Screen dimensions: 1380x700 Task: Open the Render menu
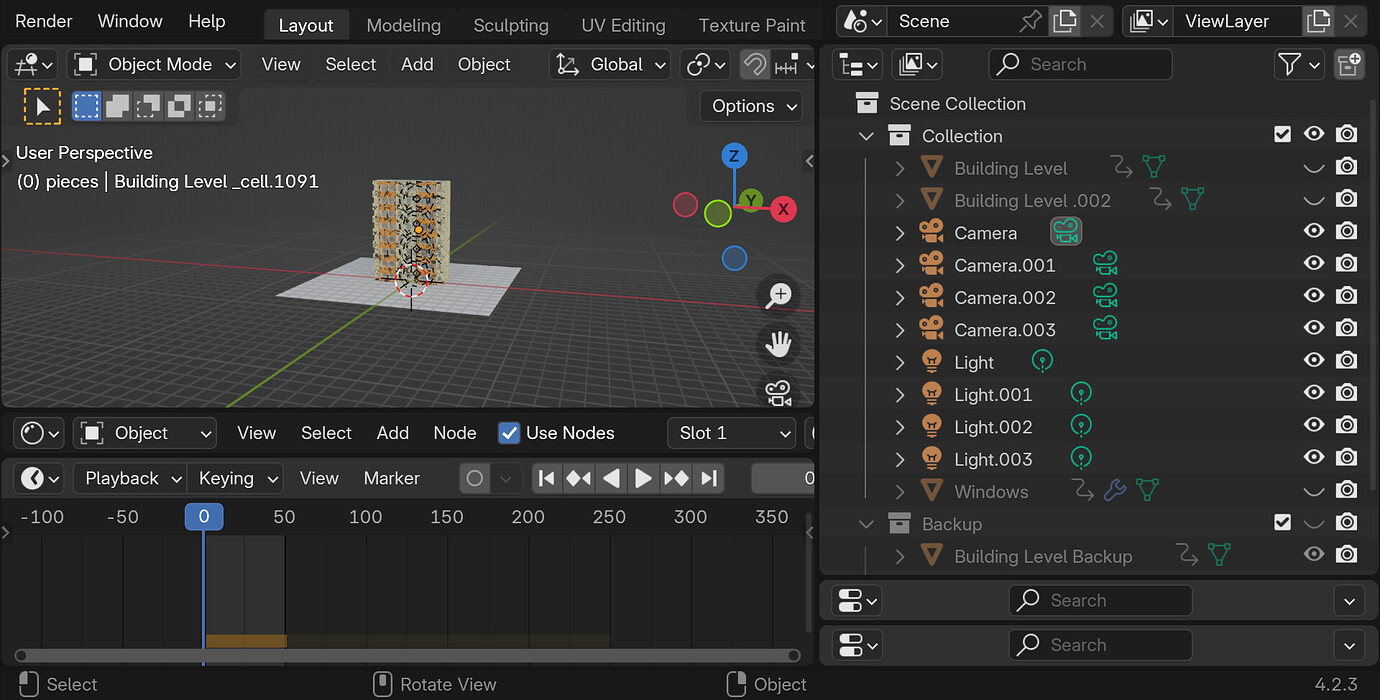point(44,21)
